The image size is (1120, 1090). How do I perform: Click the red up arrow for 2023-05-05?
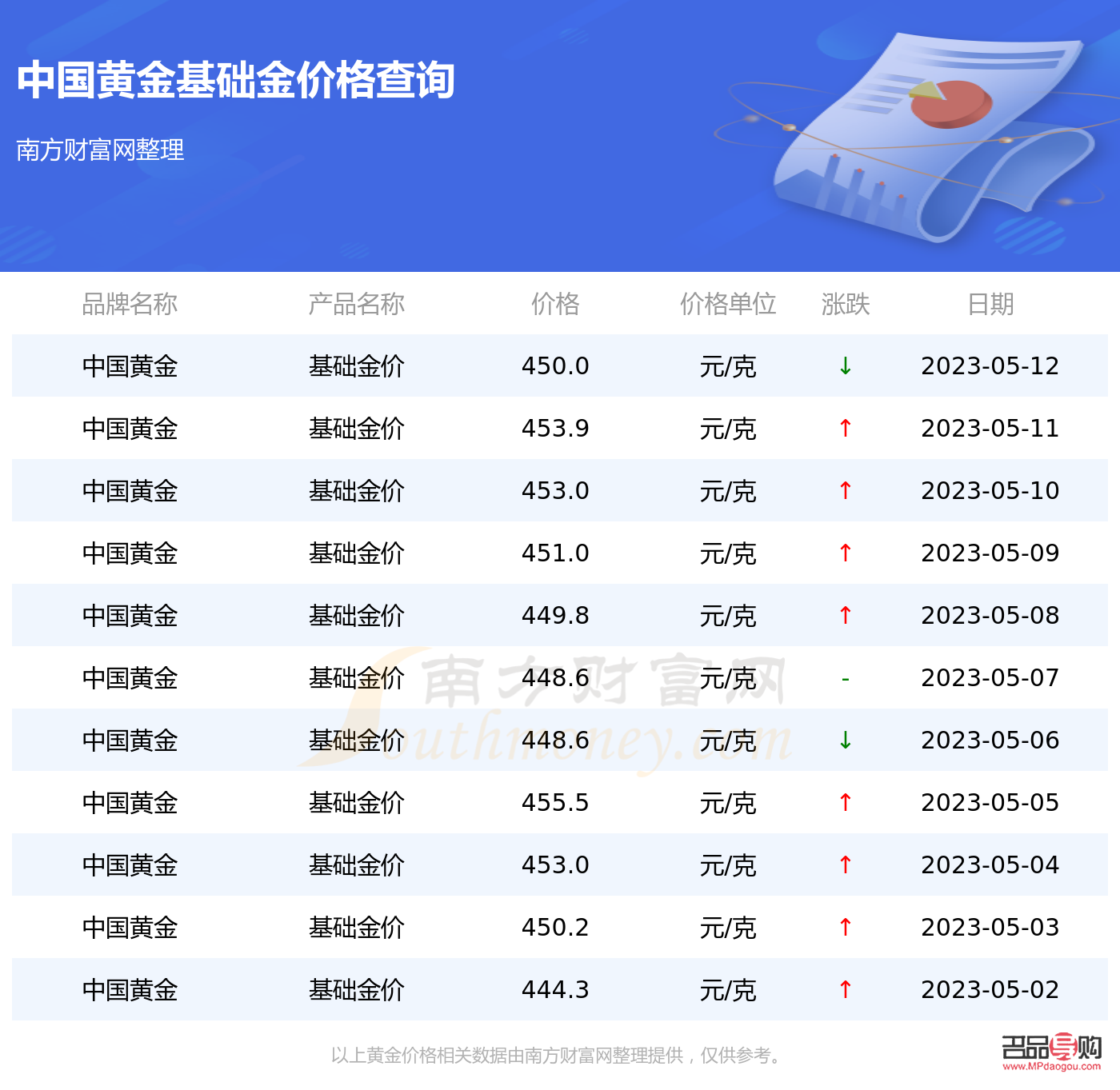845,803
